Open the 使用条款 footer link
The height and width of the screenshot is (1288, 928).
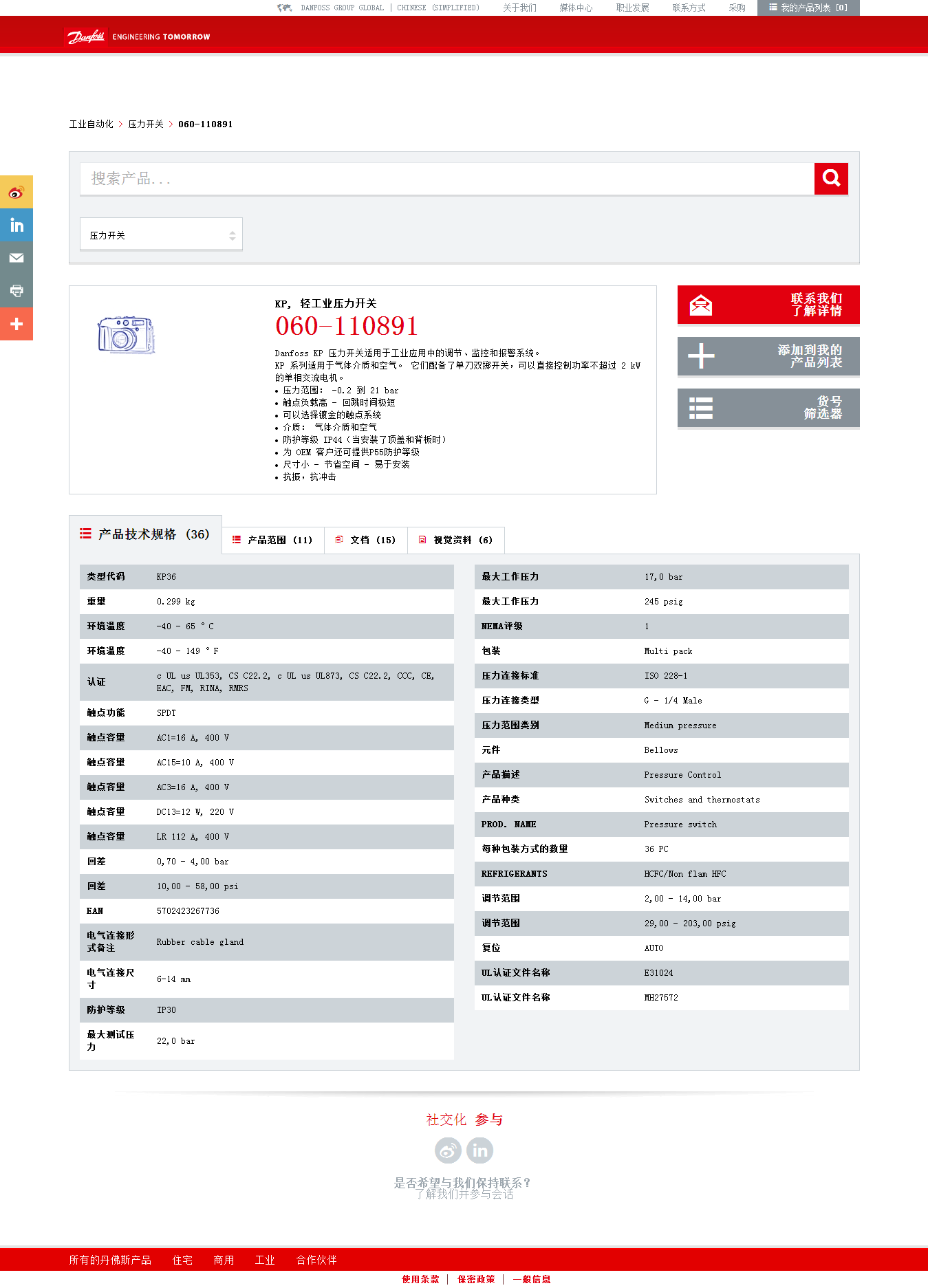tap(420, 1279)
